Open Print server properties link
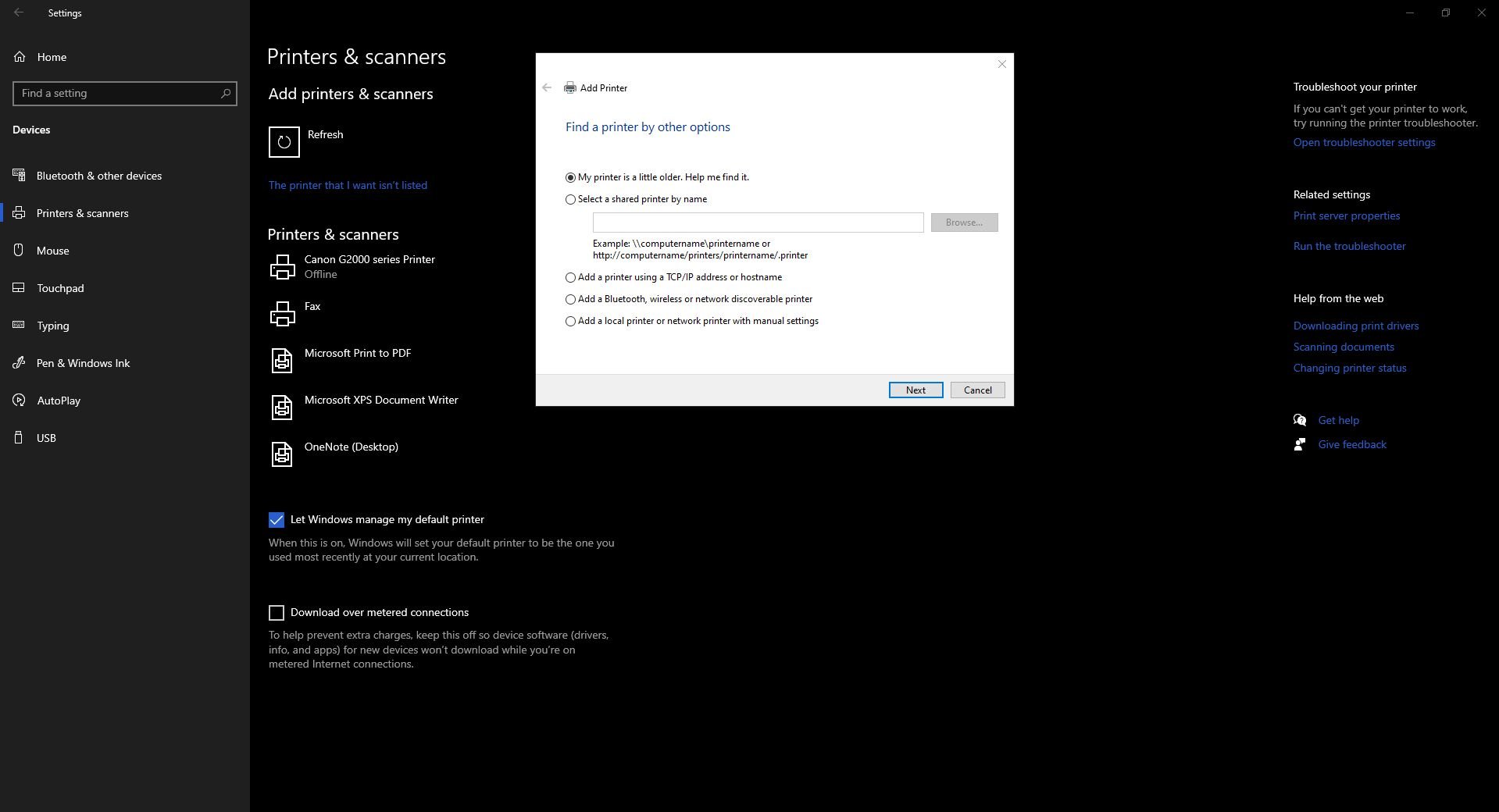The image size is (1499, 812). (1346, 216)
